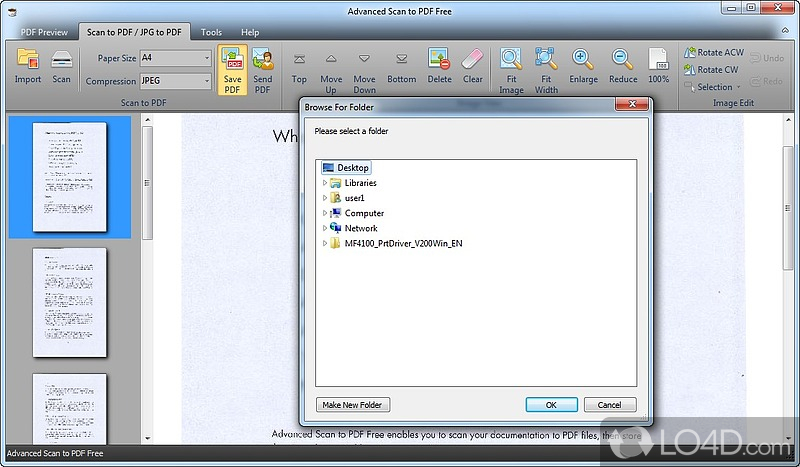Click the Delete image icon
Screen dimensions: 800x467
coord(439,59)
